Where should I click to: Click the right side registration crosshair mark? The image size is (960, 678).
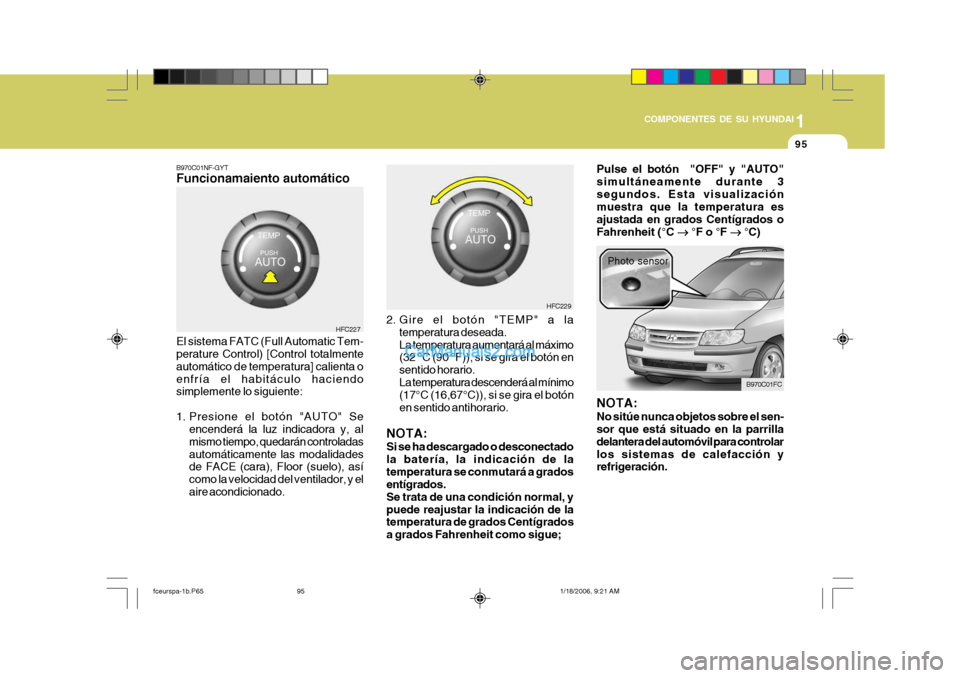click(x=843, y=339)
